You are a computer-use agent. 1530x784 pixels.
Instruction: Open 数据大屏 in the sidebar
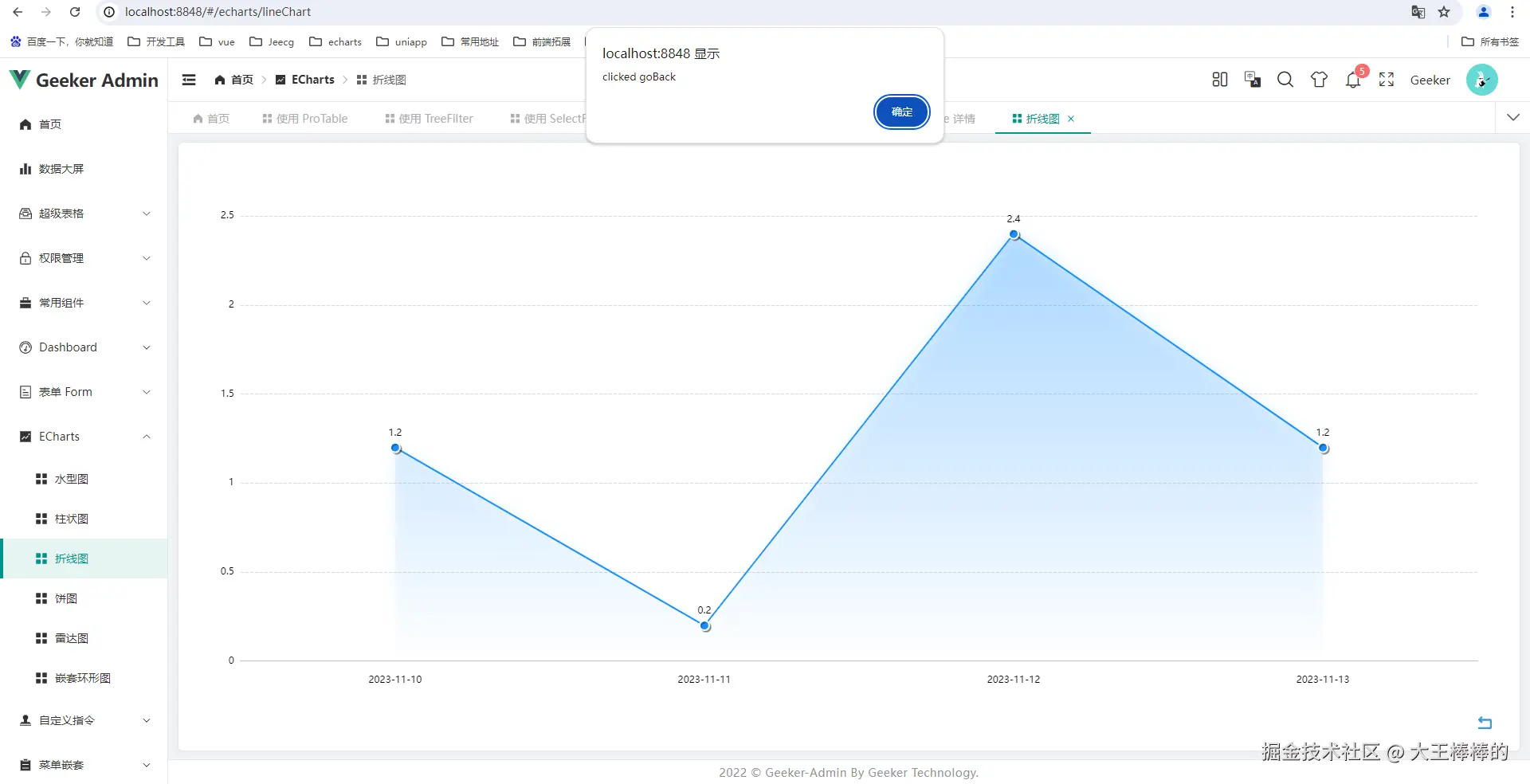tap(84, 169)
